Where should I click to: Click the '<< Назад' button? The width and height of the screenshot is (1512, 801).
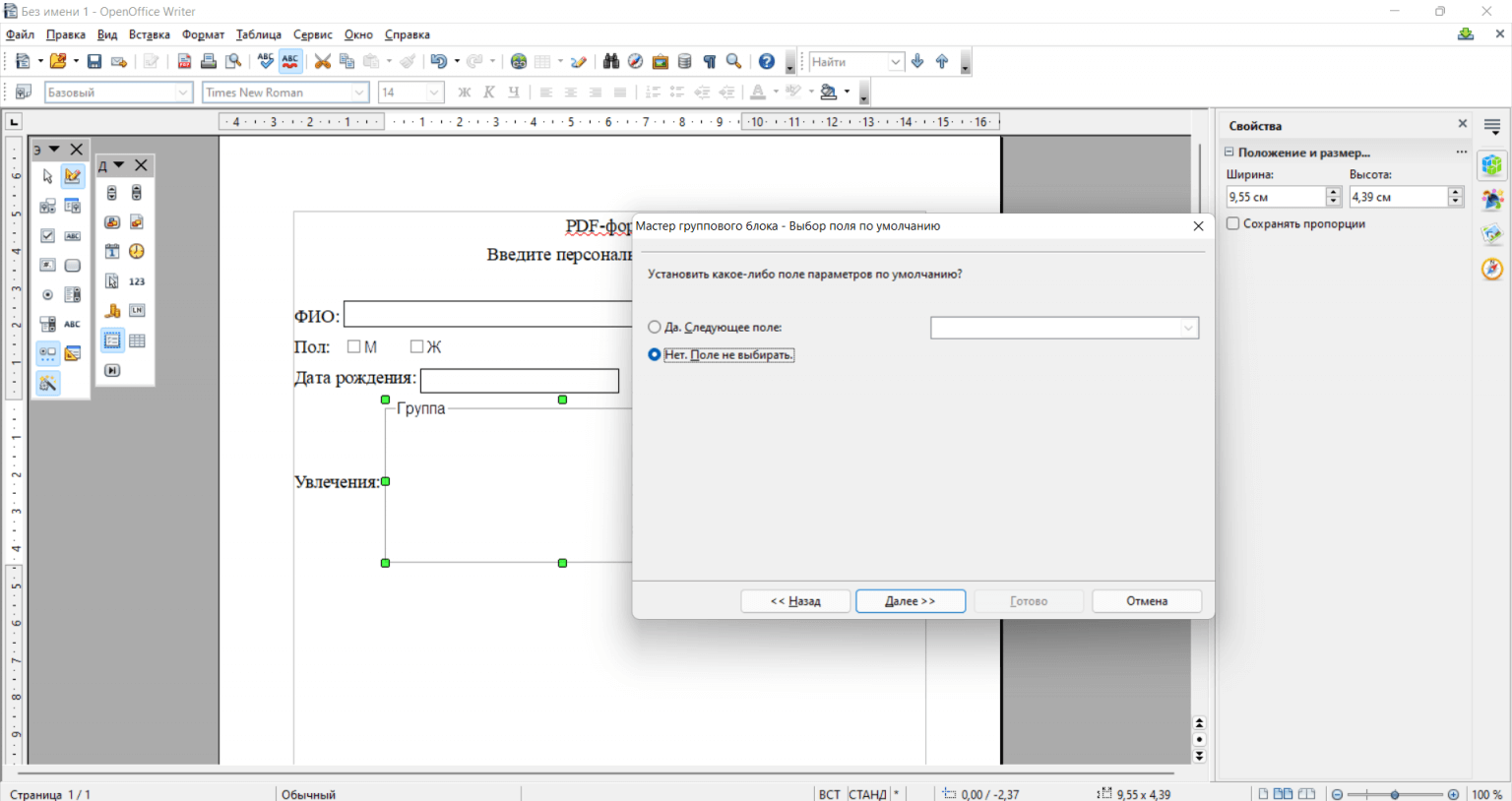pyautogui.click(x=795, y=601)
